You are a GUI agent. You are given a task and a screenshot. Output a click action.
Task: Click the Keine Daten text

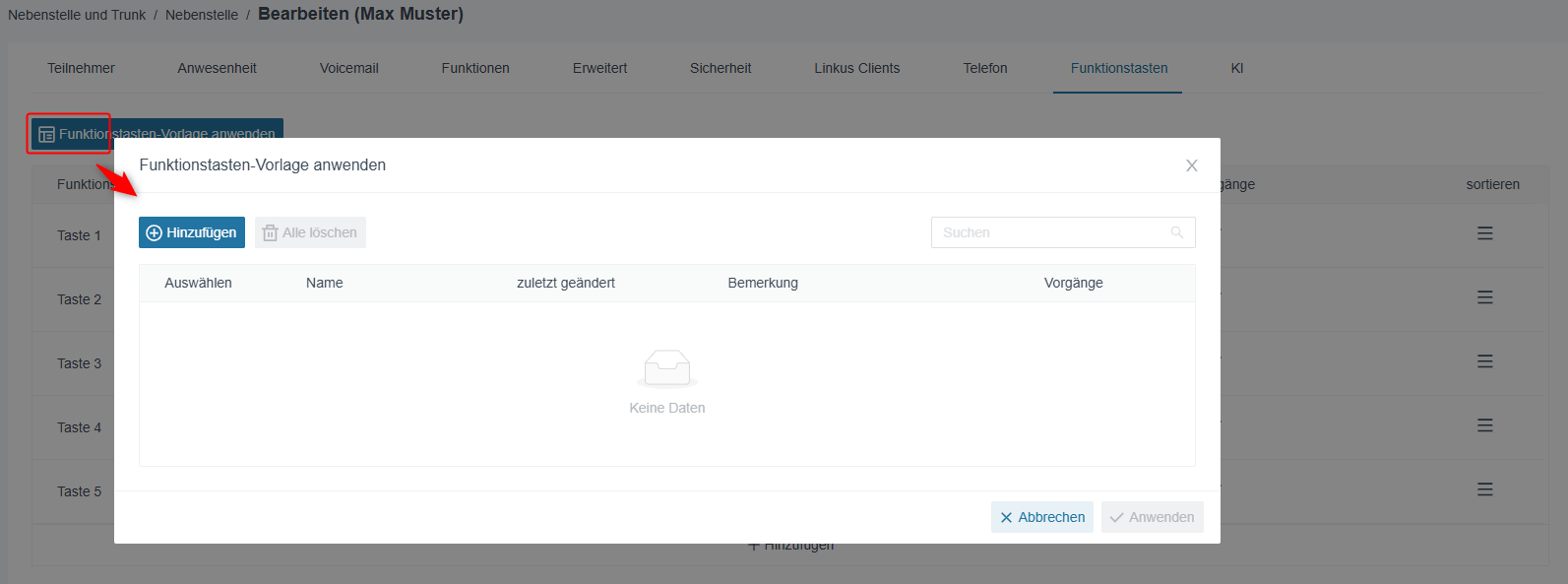pos(667,408)
